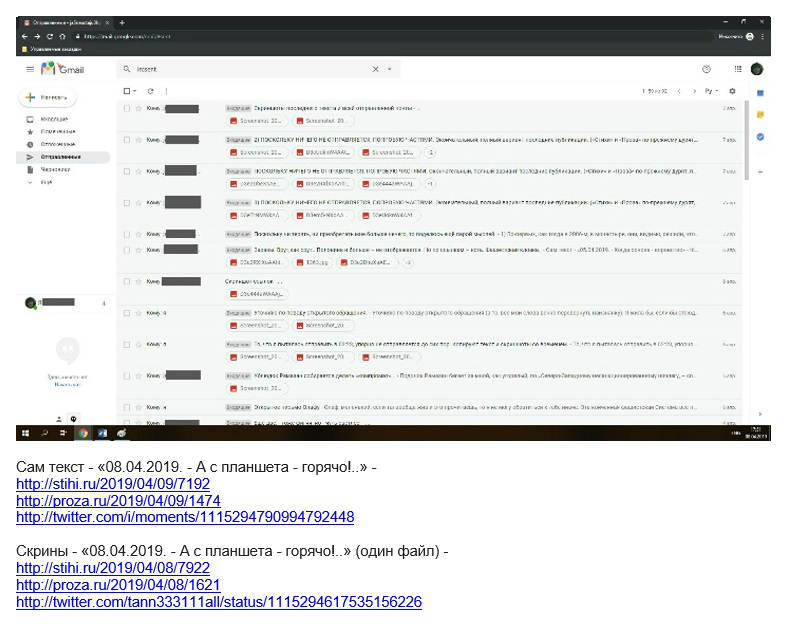Screen dimensions: 788x628
Task: Open link stihi.ru/2019/04/08/7922
Action: pyautogui.click(x=113, y=568)
